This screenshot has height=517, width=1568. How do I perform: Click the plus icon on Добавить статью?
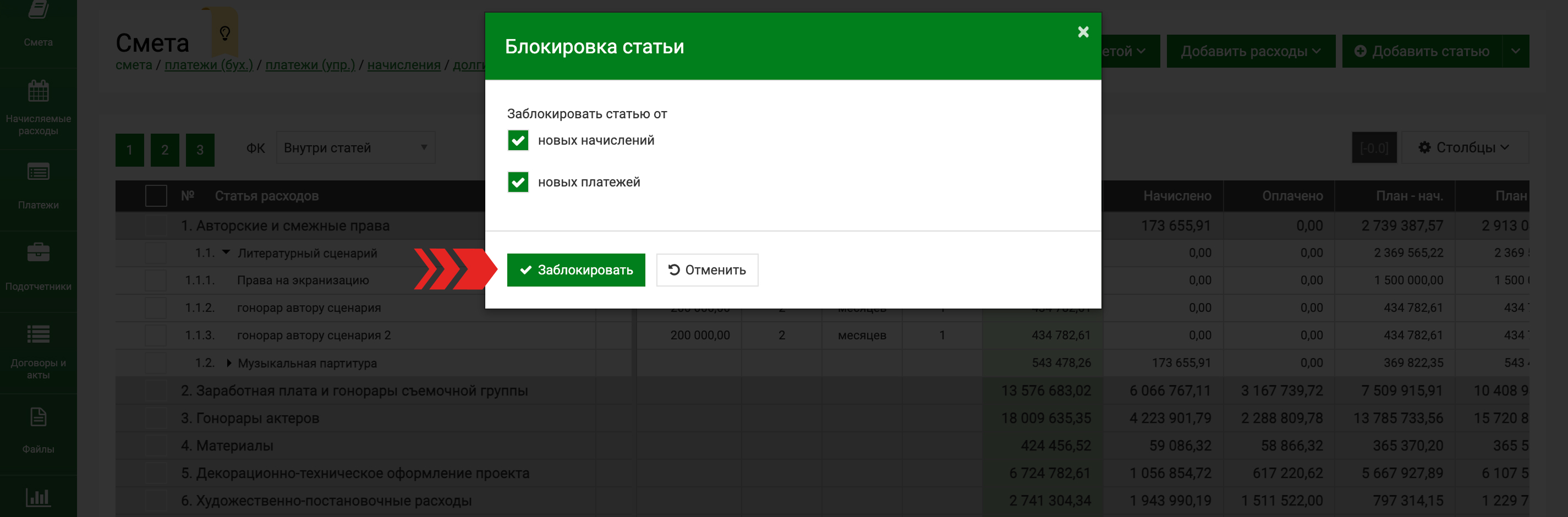[1360, 51]
